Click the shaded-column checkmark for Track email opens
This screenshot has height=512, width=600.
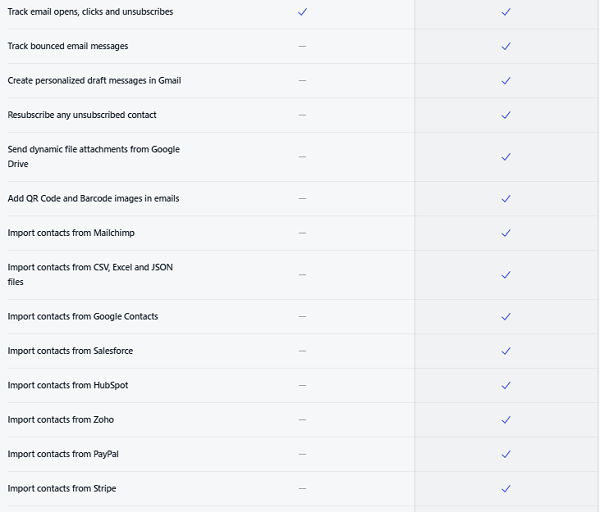(x=506, y=12)
